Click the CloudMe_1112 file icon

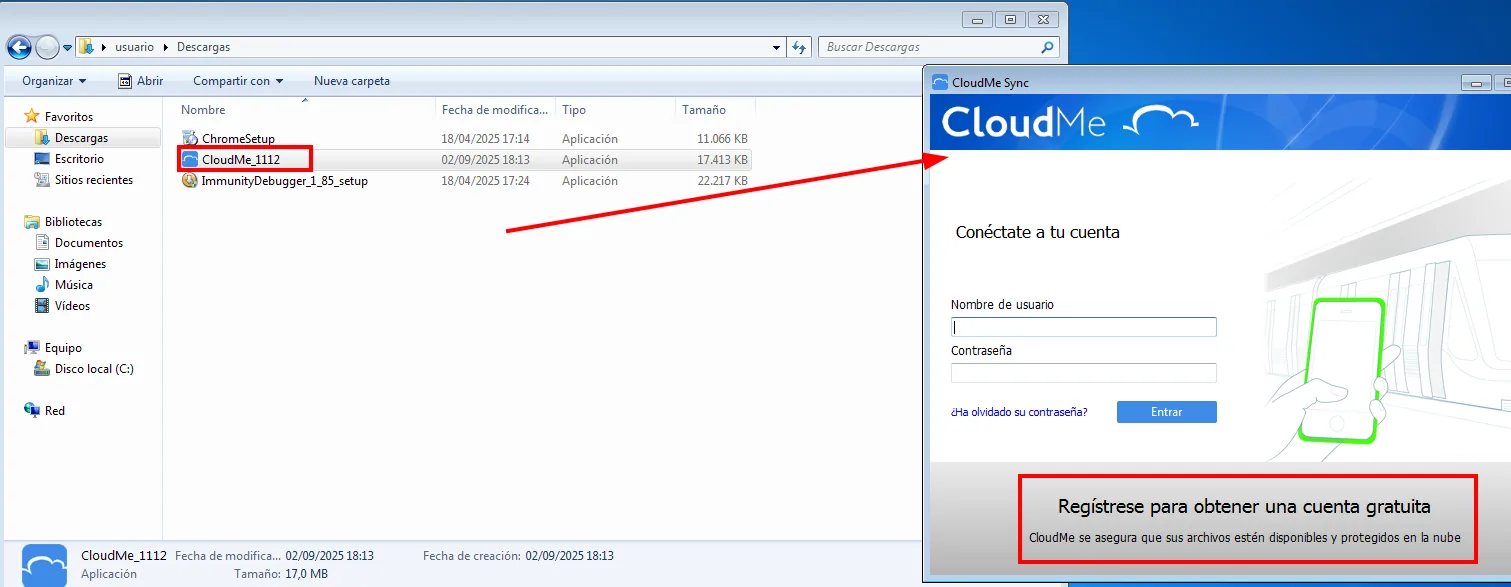click(x=190, y=160)
